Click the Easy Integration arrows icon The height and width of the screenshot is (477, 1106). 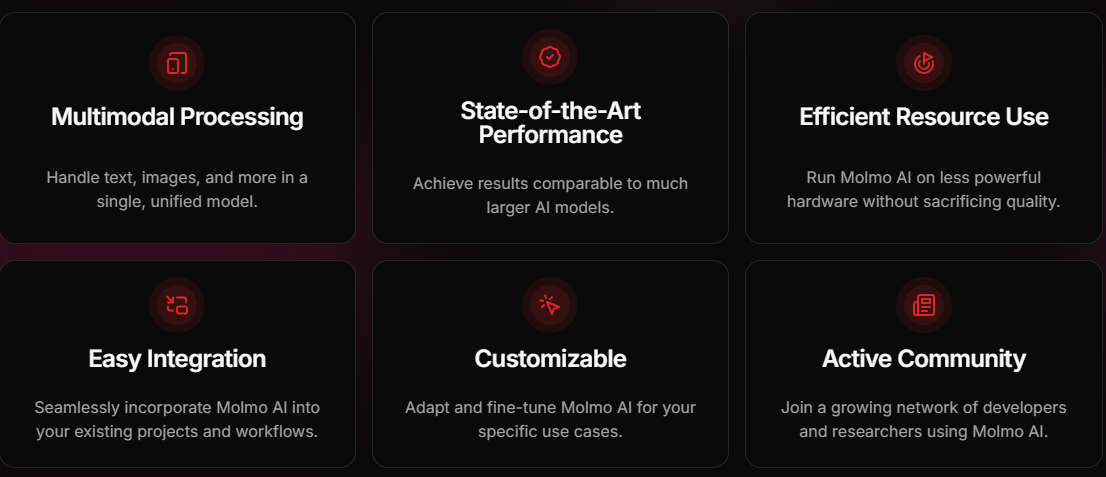pos(177,305)
